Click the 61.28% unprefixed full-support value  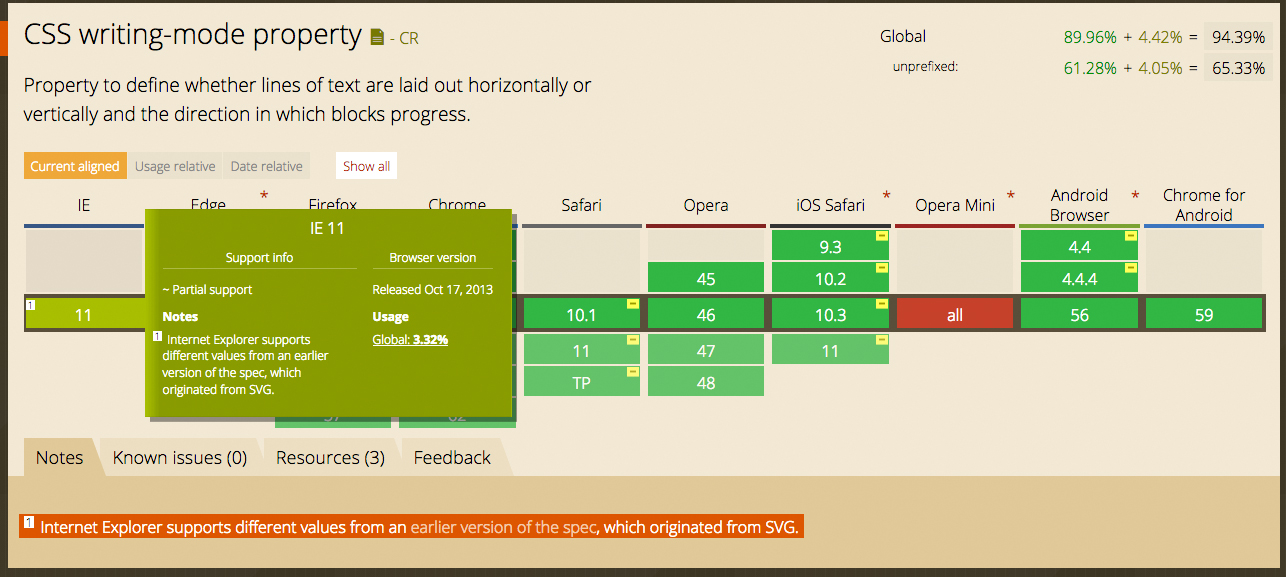tap(1089, 68)
